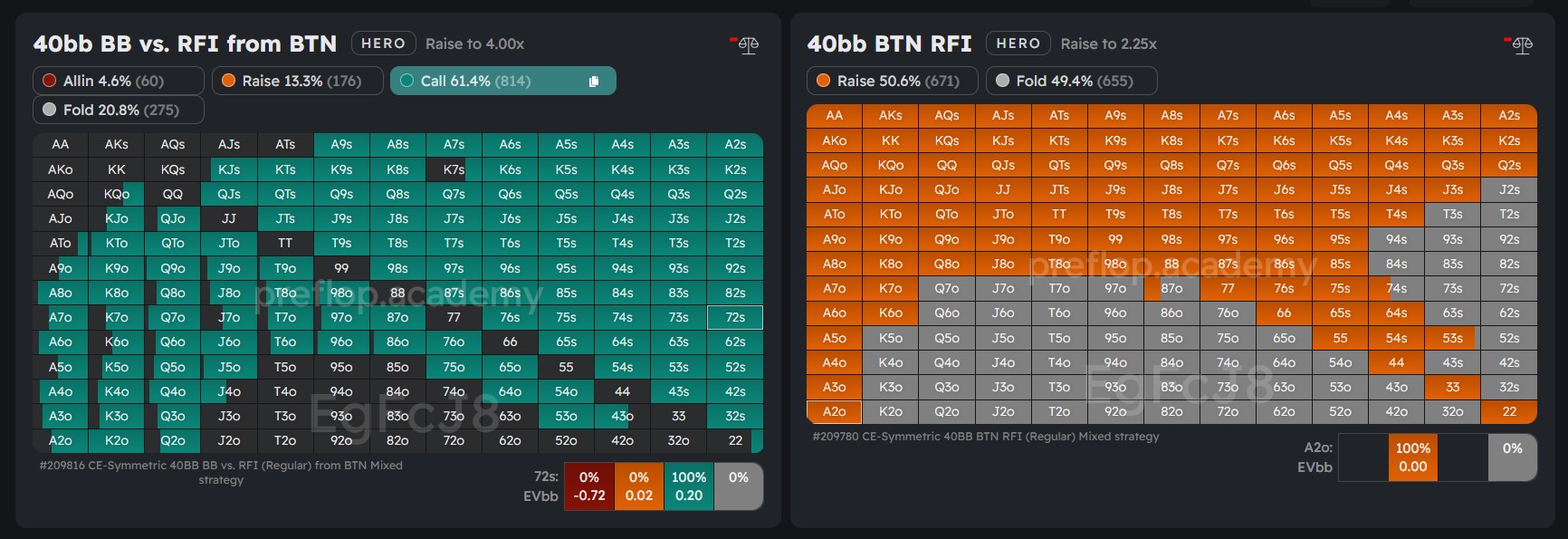Select Fold 49.4% filter in BTN RFI

click(1070, 81)
